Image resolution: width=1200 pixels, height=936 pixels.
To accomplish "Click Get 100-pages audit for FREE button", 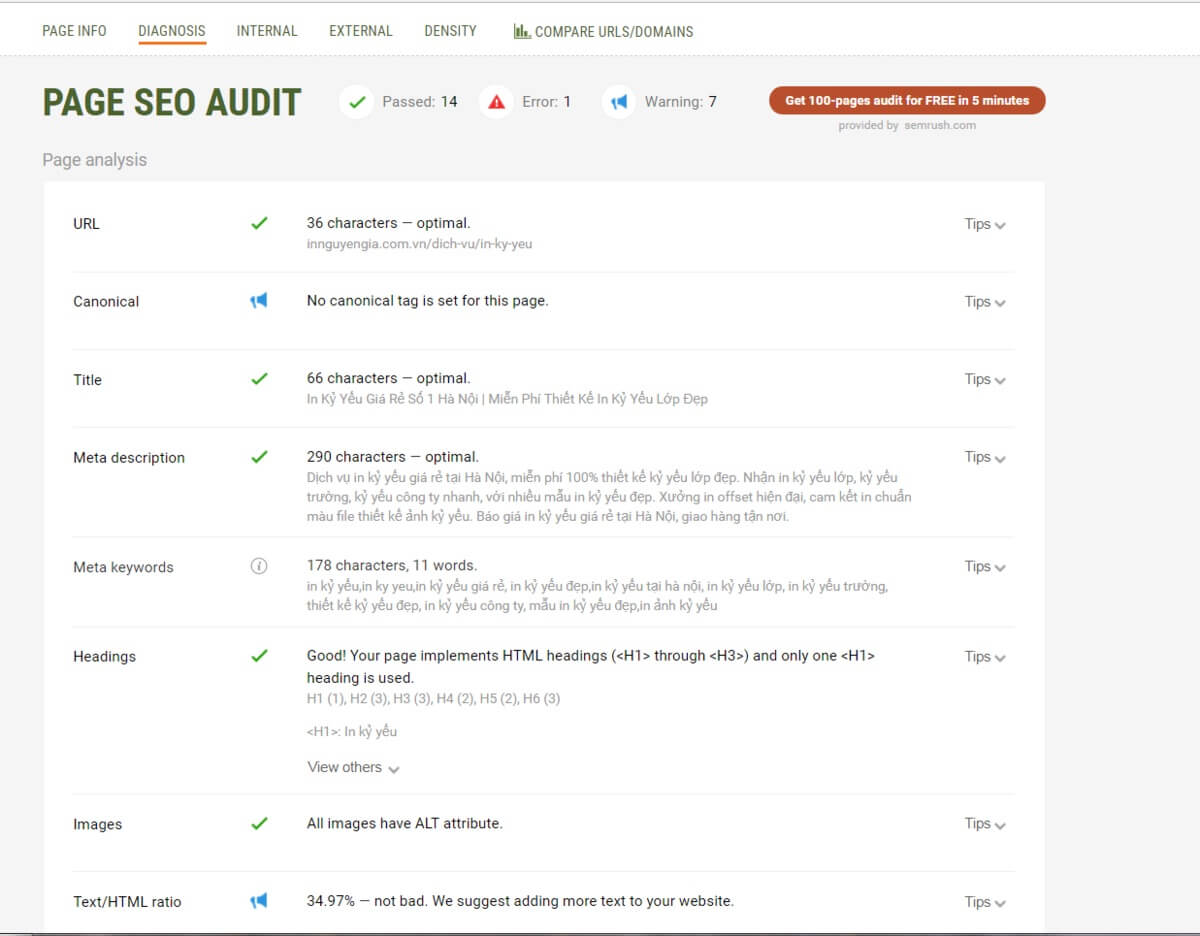I will point(906,101).
